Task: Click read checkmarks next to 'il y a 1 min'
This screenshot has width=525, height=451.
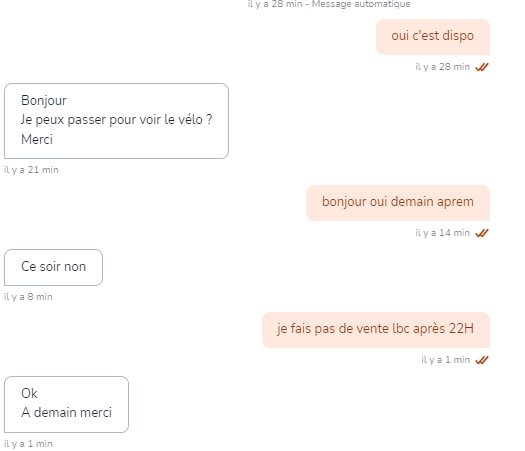Action: click(482, 360)
